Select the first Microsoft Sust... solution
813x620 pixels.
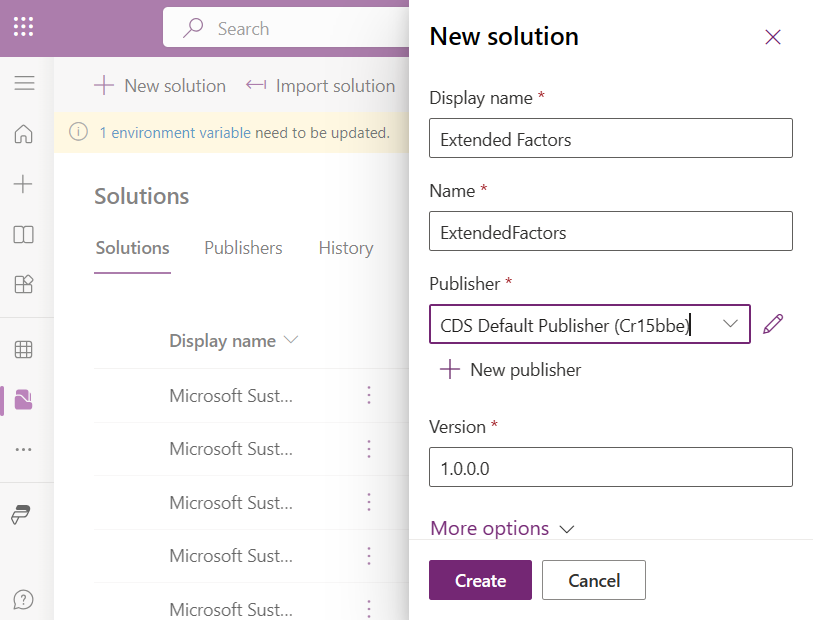pyautogui.click(x=231, y=396)
